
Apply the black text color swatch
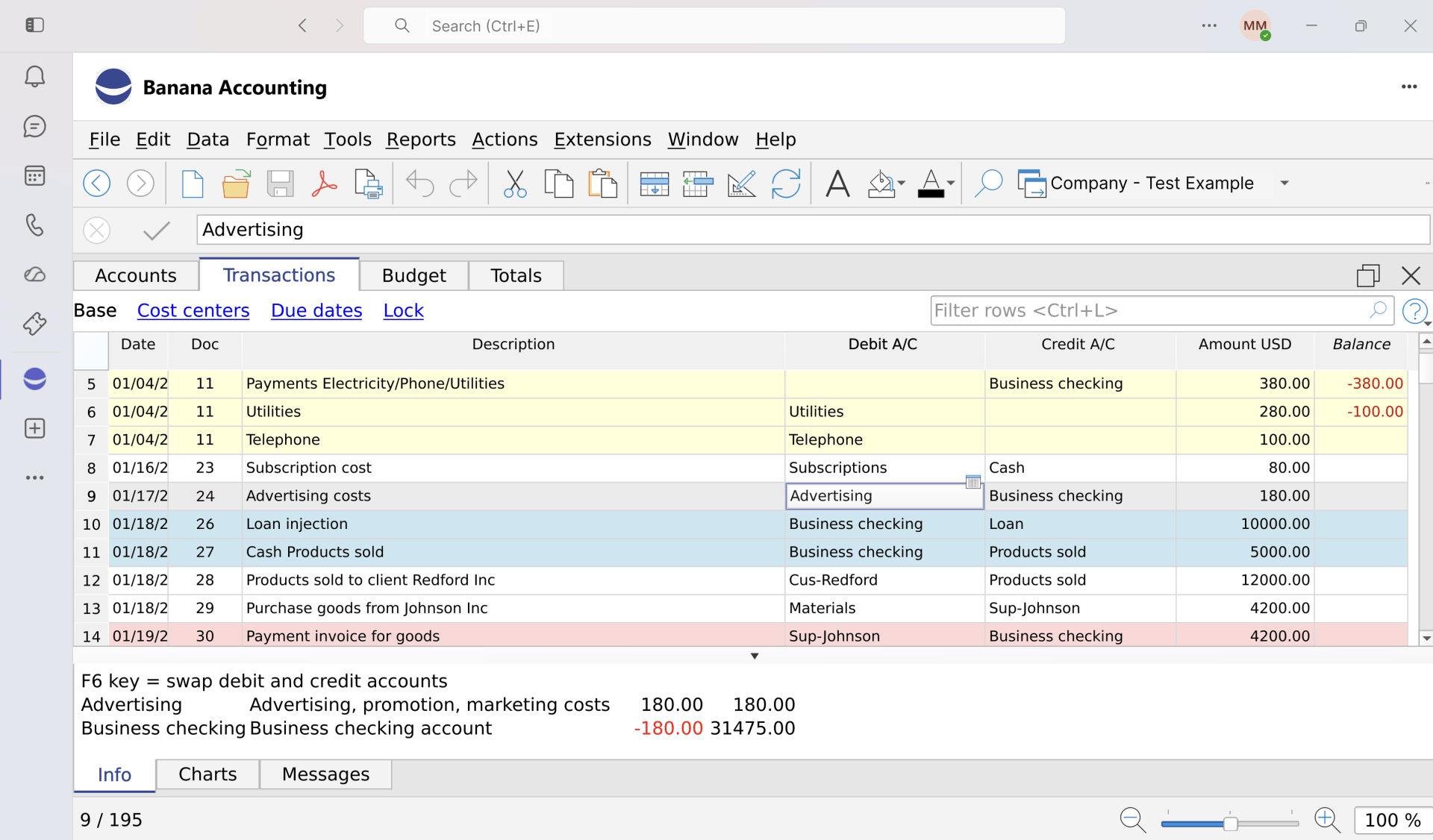pyautogui.click(x=931, y=194)
